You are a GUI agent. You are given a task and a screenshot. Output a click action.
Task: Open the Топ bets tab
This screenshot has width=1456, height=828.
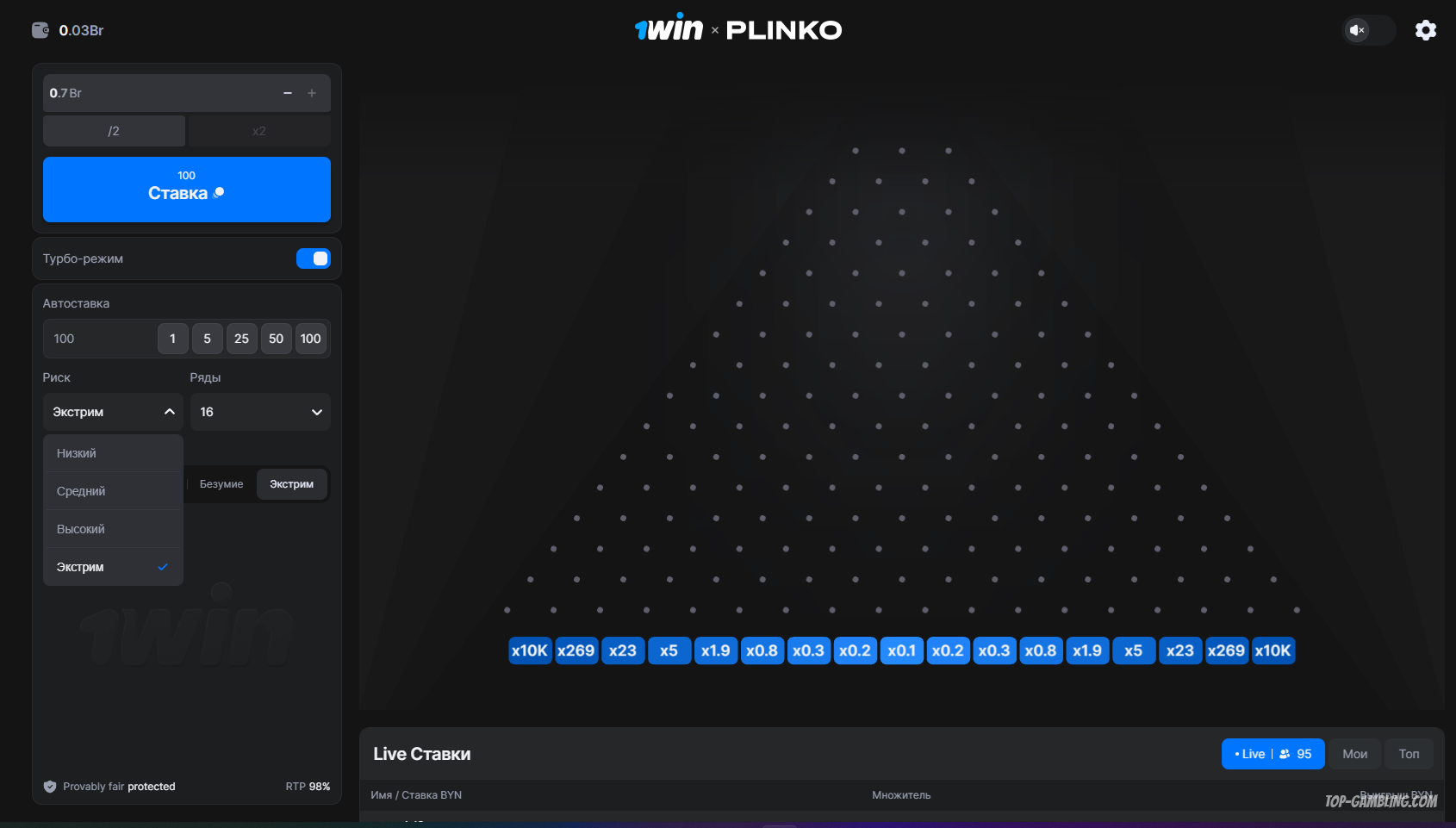pyautogui.click(x=1409, y=754)
